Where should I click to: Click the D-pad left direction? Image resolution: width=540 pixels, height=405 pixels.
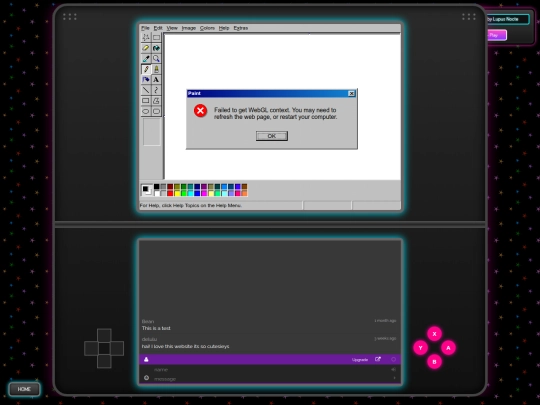pos(91,349)
